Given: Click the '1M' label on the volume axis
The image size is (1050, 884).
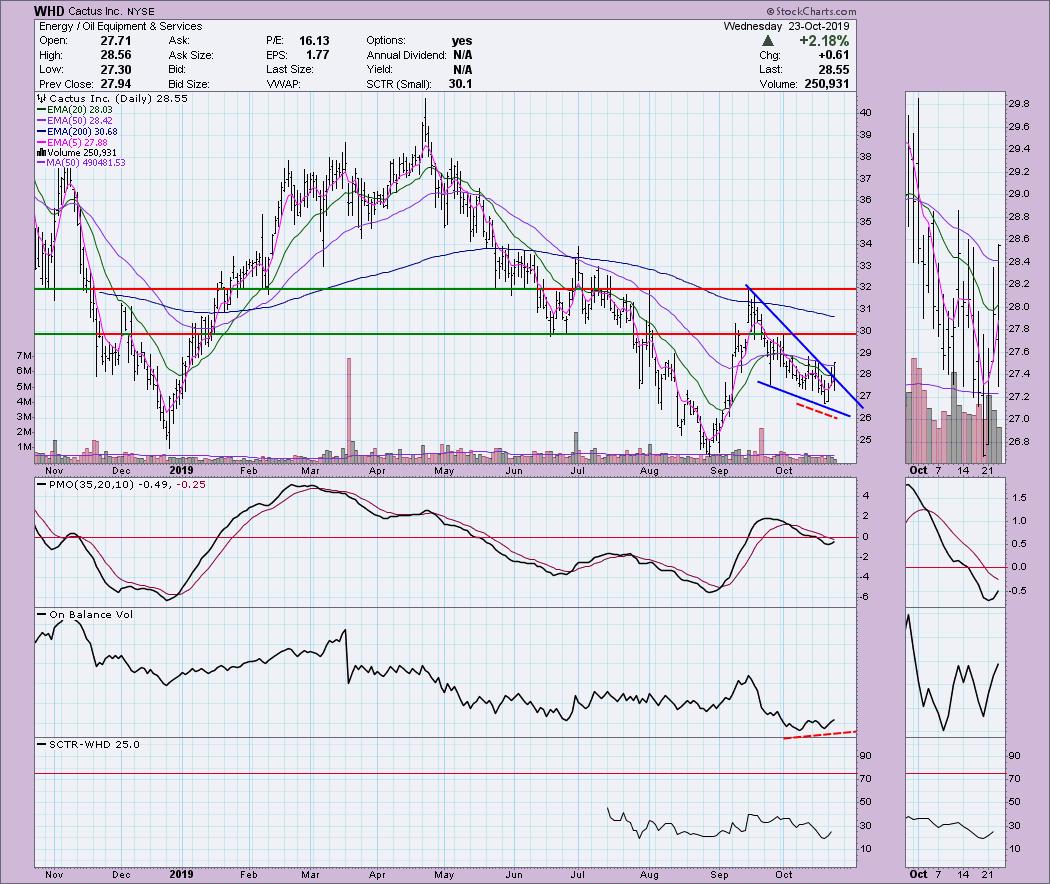Looking at the screenshot, I should pyautogui.click(x=24, y=447).
